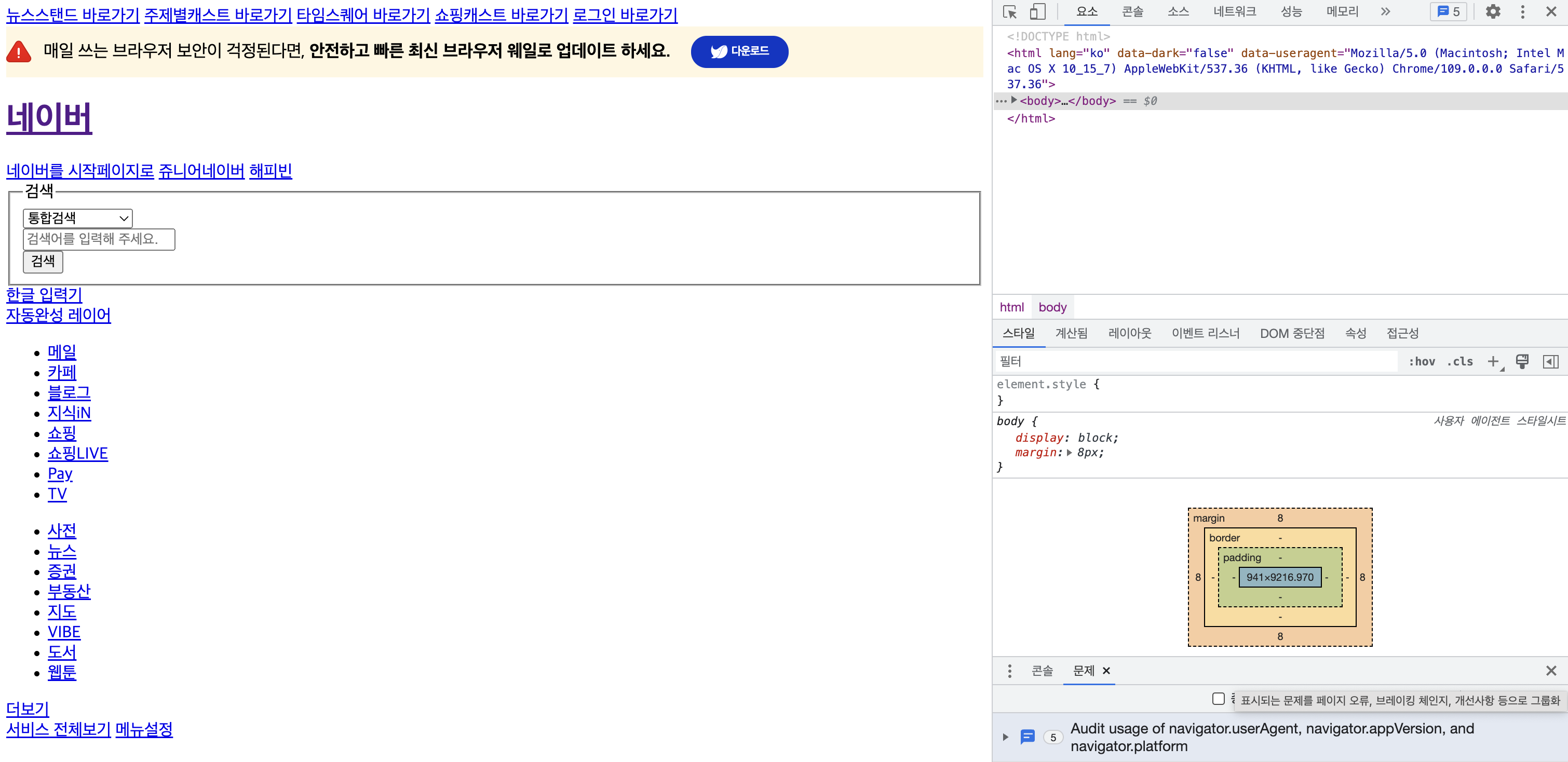1568x762 pixels.
Task: Toggle :hov element state panel
Action: 1421,361
